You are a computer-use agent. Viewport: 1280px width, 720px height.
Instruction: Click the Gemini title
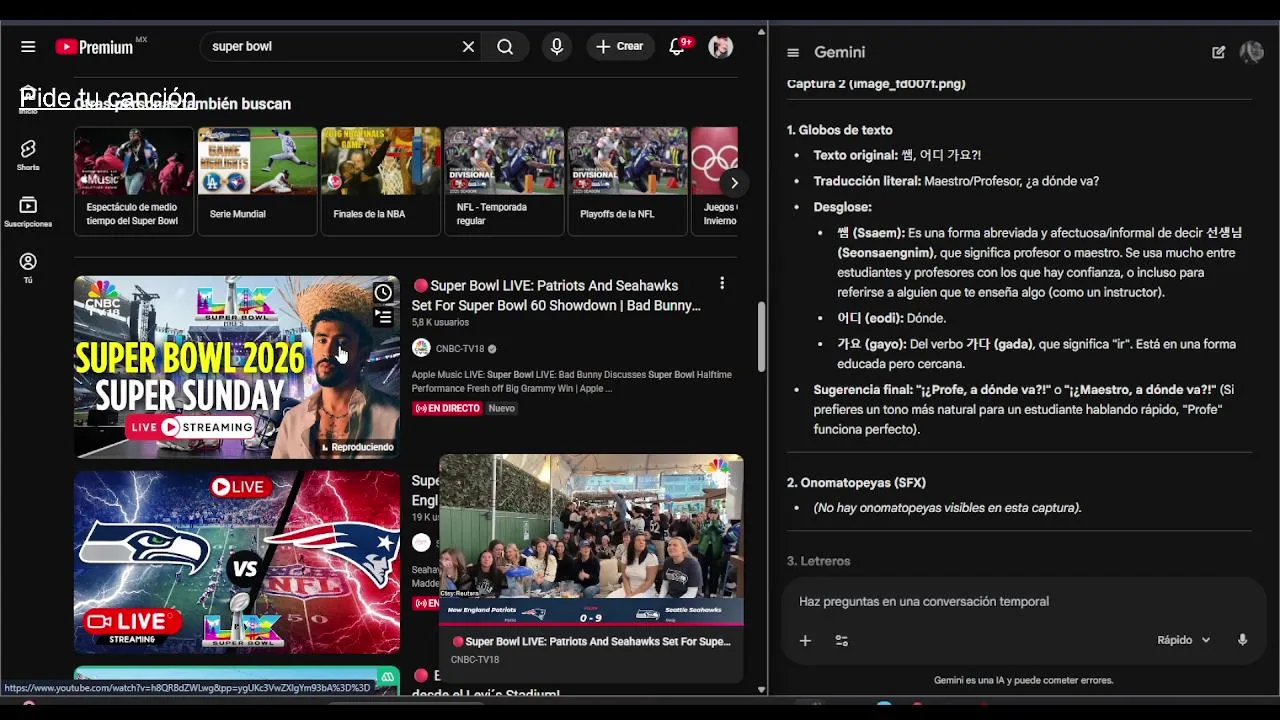(x=839, y=52)
